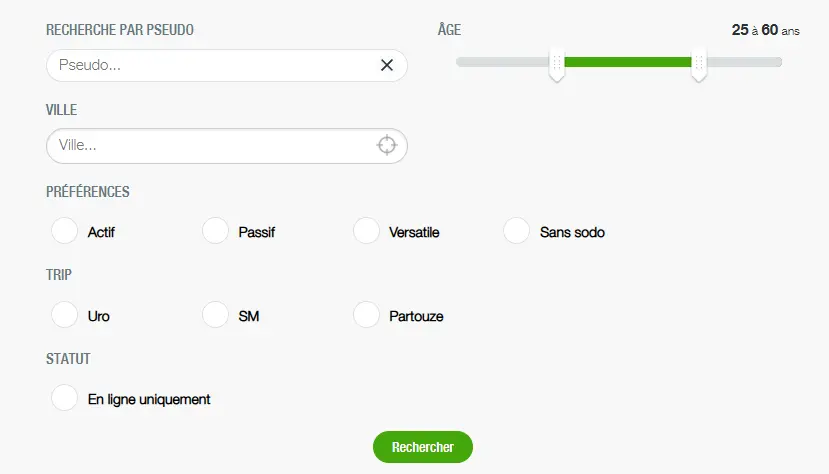Image resolution: width=829 pixels, height=474 pixels.
Task: Check the Partouze trip option
Action: 366,315
